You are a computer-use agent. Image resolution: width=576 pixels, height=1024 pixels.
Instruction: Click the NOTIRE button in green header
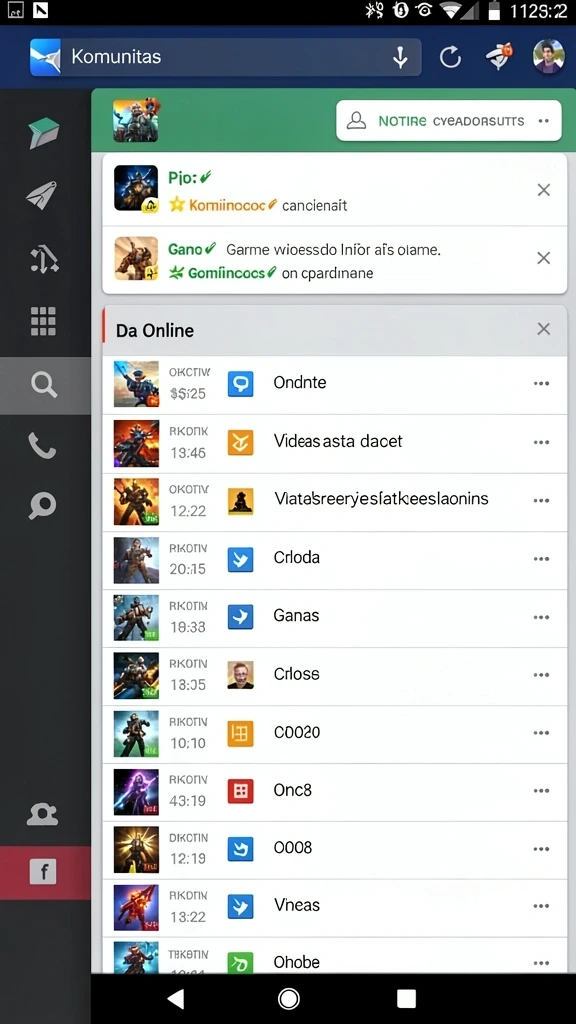click(x=449, y=121)
